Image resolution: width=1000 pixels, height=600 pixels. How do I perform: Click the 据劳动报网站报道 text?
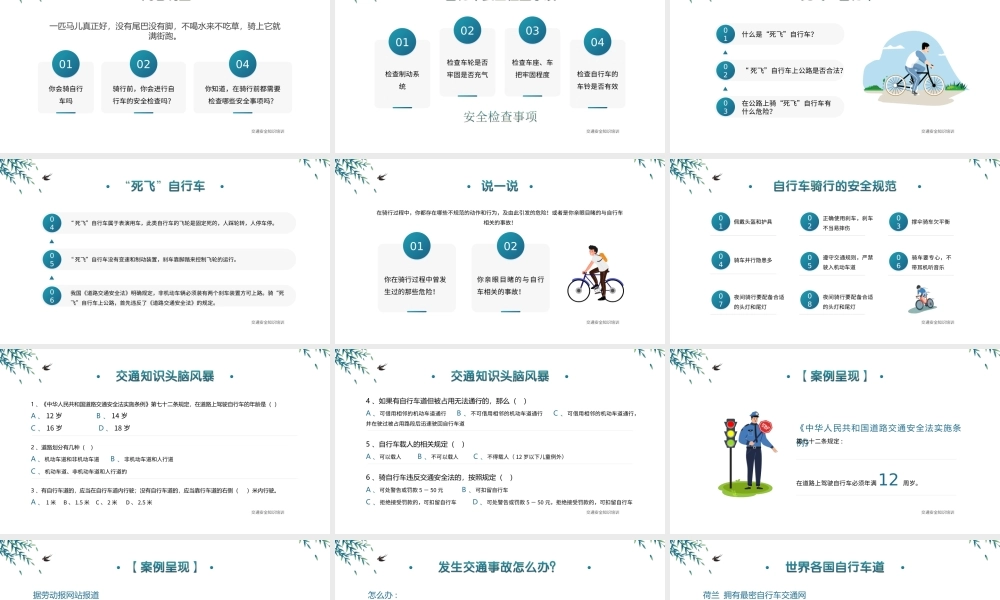66,595
